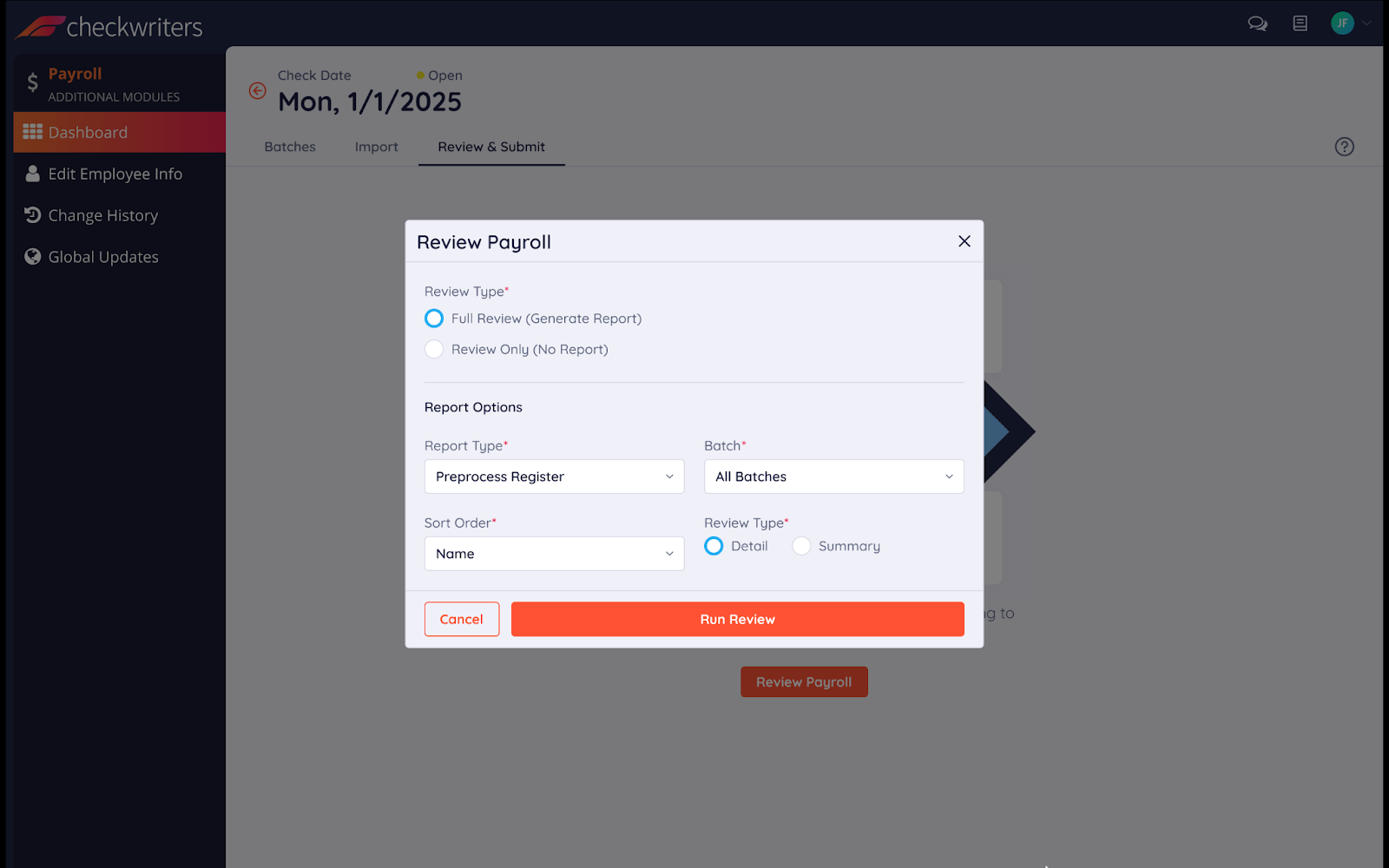Click the chat messages icon in header
This screenshot has width=1389, height=868.
click(x=1257, y=23)
